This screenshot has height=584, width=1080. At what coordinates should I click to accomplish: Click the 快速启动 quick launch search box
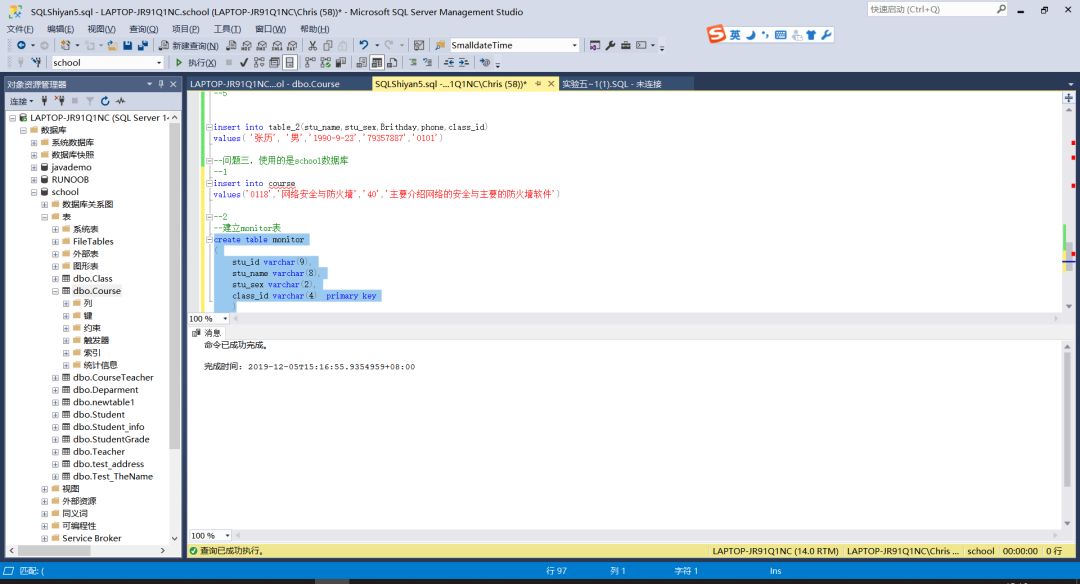(x=929, y=9)
